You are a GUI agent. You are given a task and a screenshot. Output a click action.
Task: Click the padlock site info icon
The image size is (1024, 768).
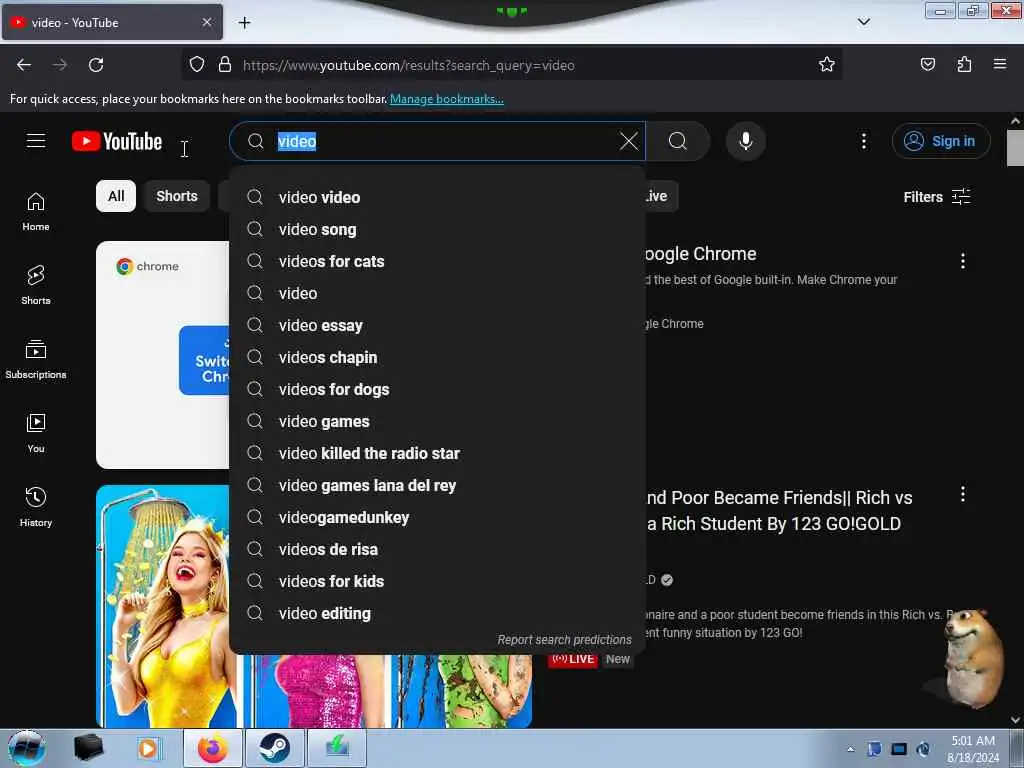click(x=225, y=65)
